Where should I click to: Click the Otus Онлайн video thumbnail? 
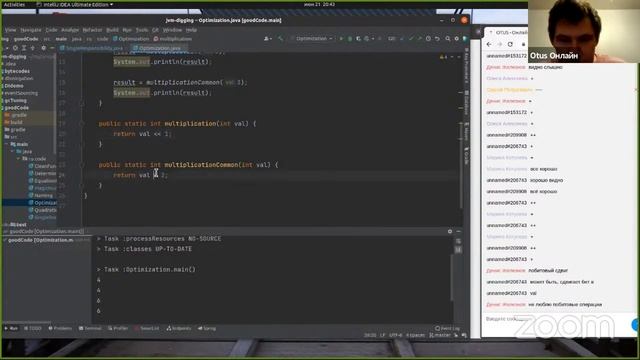584,31
